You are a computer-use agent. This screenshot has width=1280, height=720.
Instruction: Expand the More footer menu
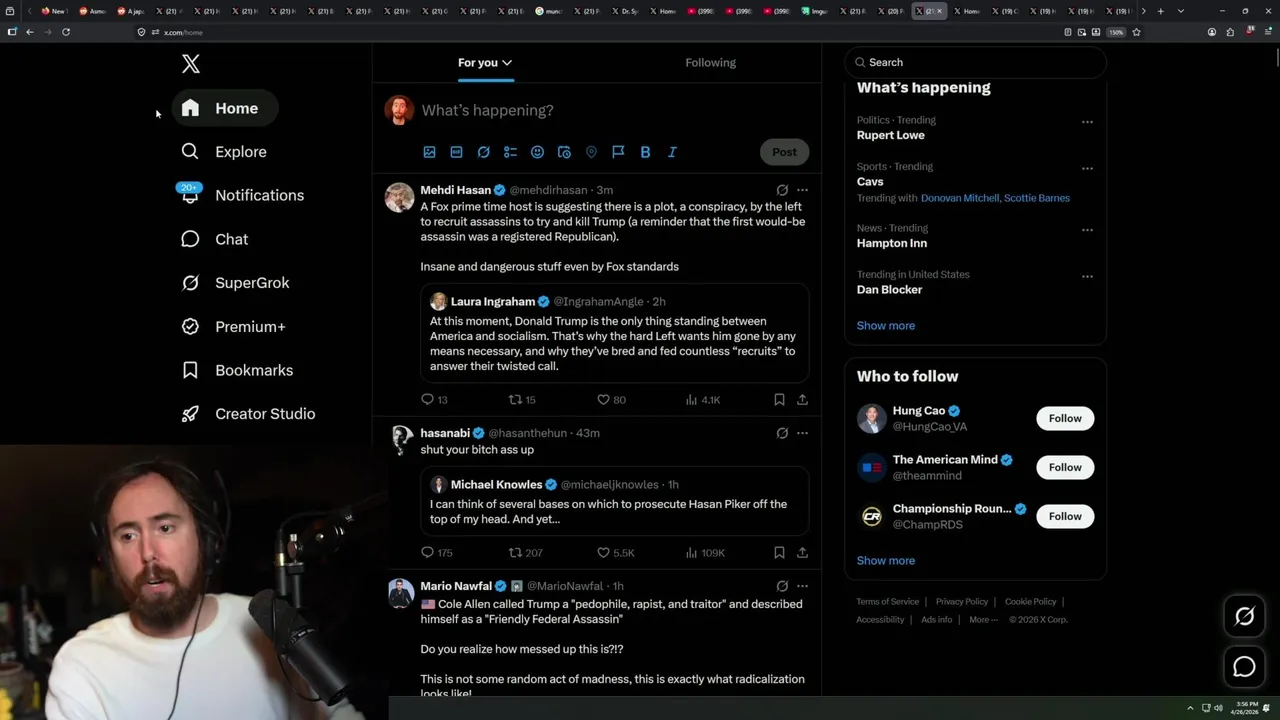(x=983, y=620)
